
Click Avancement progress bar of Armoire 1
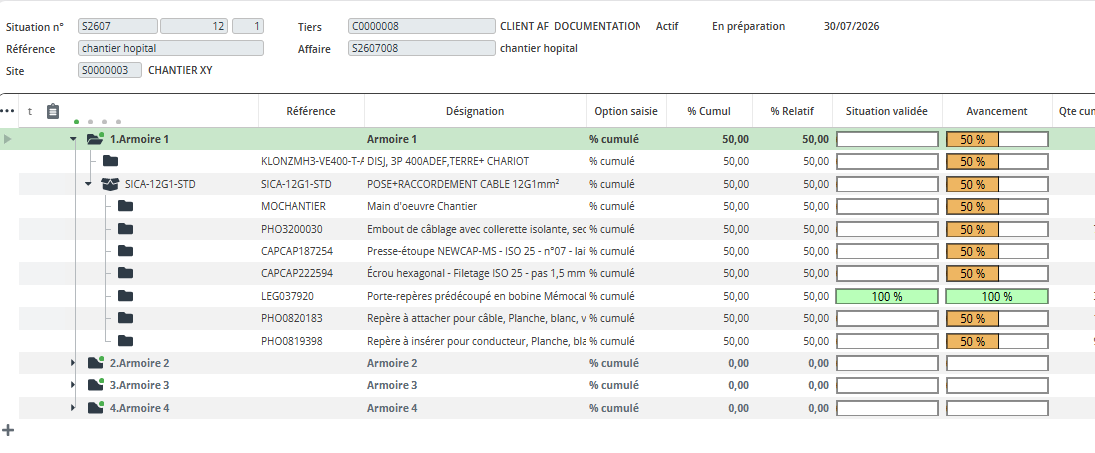(x=997, y=139)
